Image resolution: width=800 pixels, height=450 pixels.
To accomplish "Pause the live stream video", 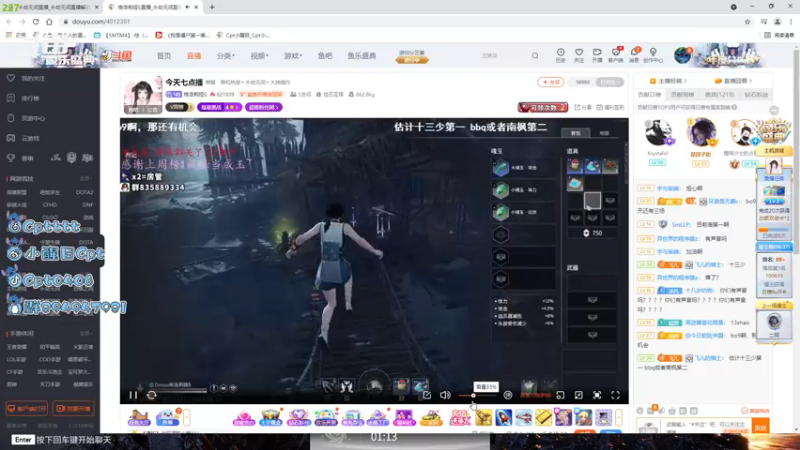I will (133, 395).
